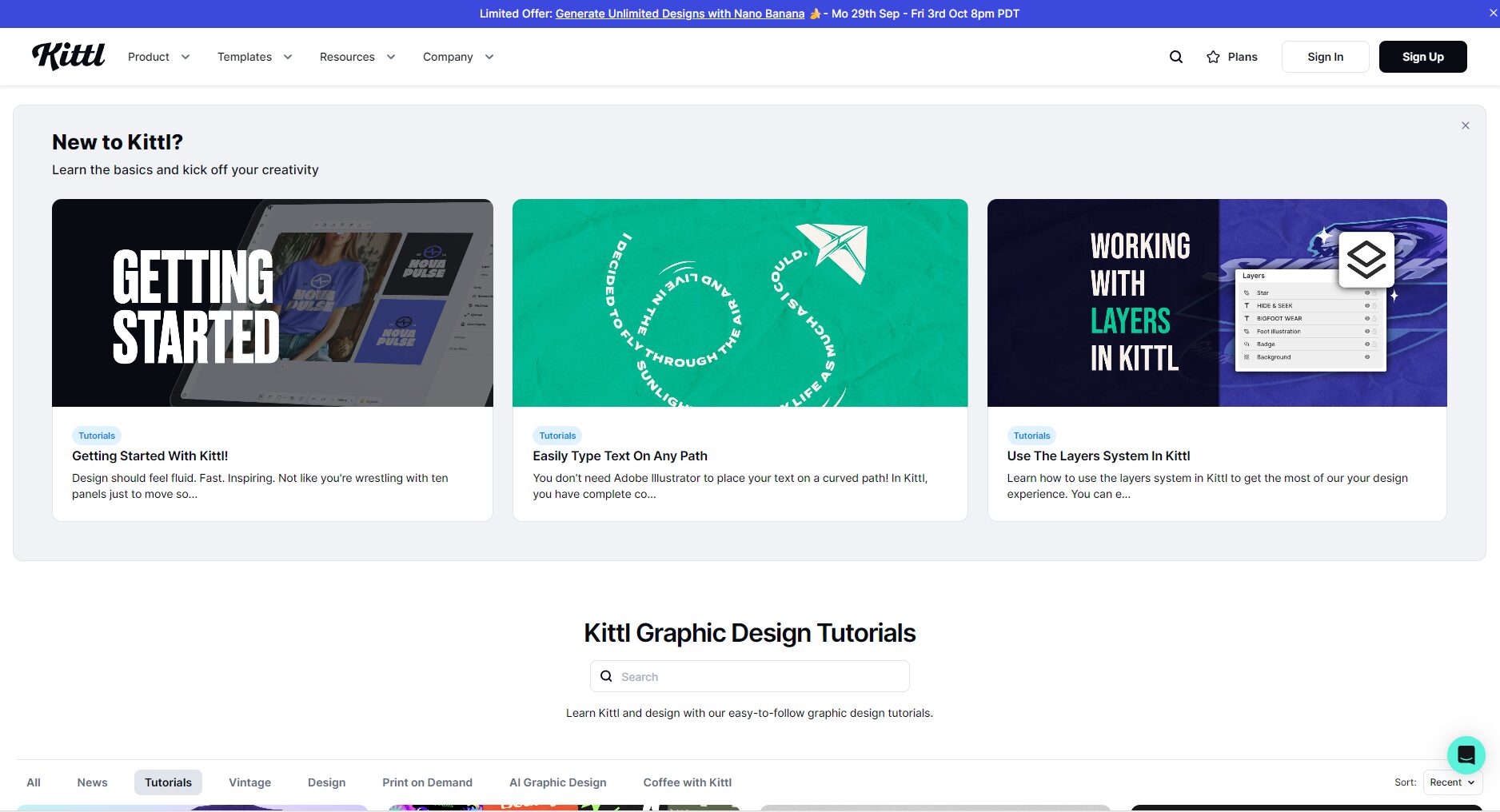Click the Kittl logo
The image size is (1500, 812).
(68, 56)
